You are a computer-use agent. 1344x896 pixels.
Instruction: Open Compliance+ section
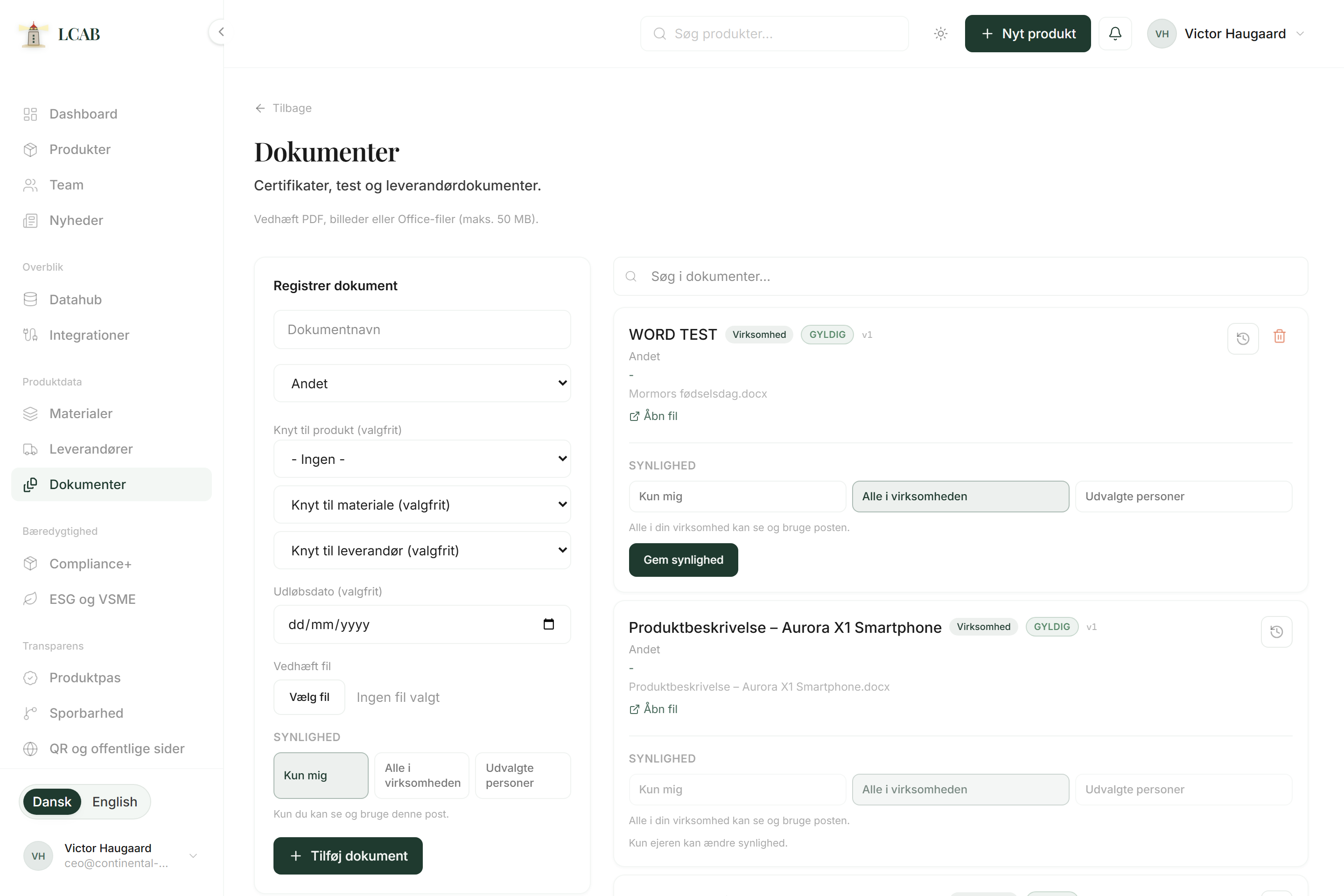(112, 563)
